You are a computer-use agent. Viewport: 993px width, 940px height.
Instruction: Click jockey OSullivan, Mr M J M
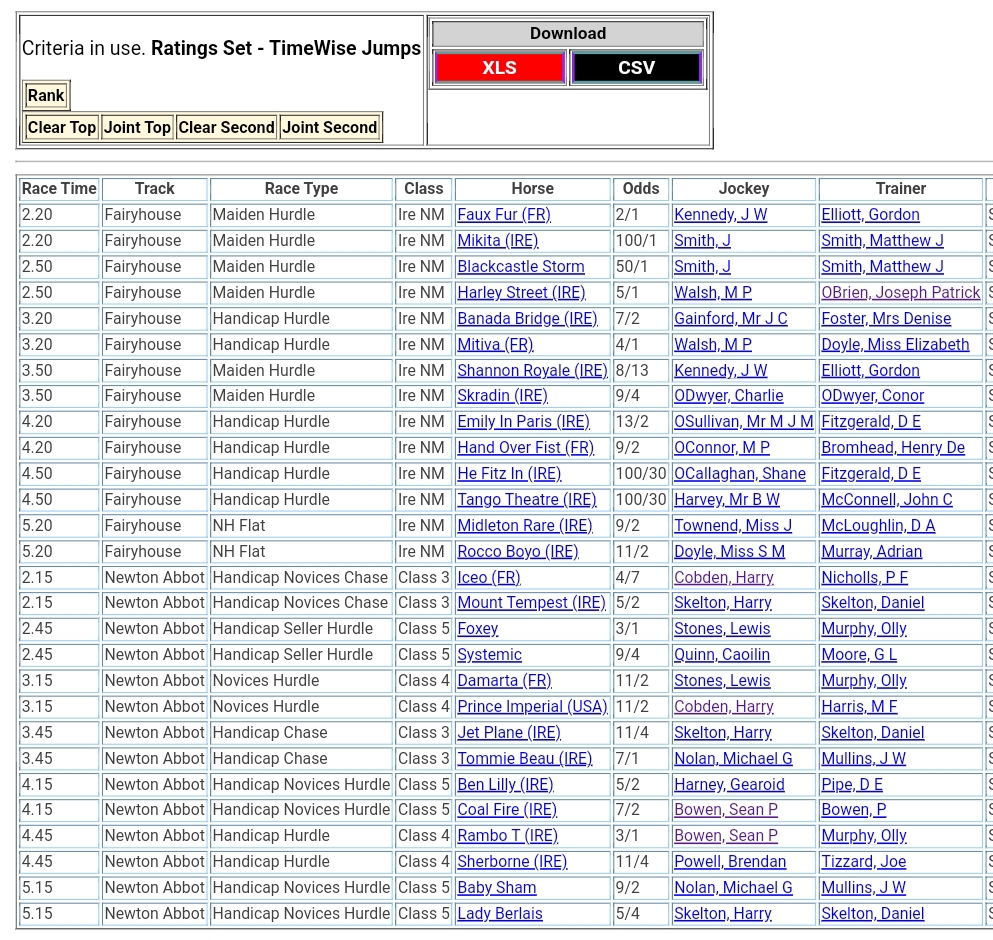[743, 422]
